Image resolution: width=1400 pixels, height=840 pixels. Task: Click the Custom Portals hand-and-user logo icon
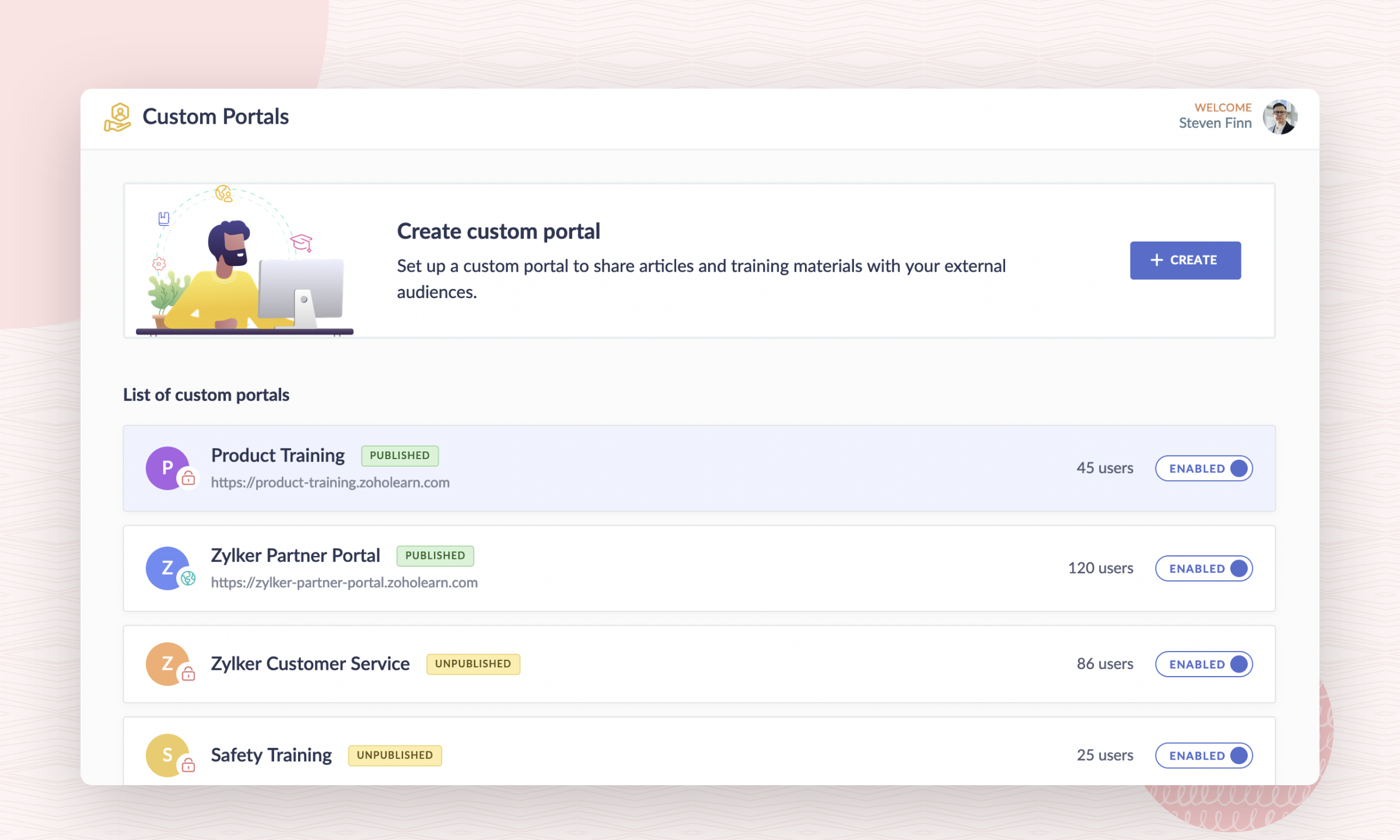pyautogui.click(x=117, y=117)
